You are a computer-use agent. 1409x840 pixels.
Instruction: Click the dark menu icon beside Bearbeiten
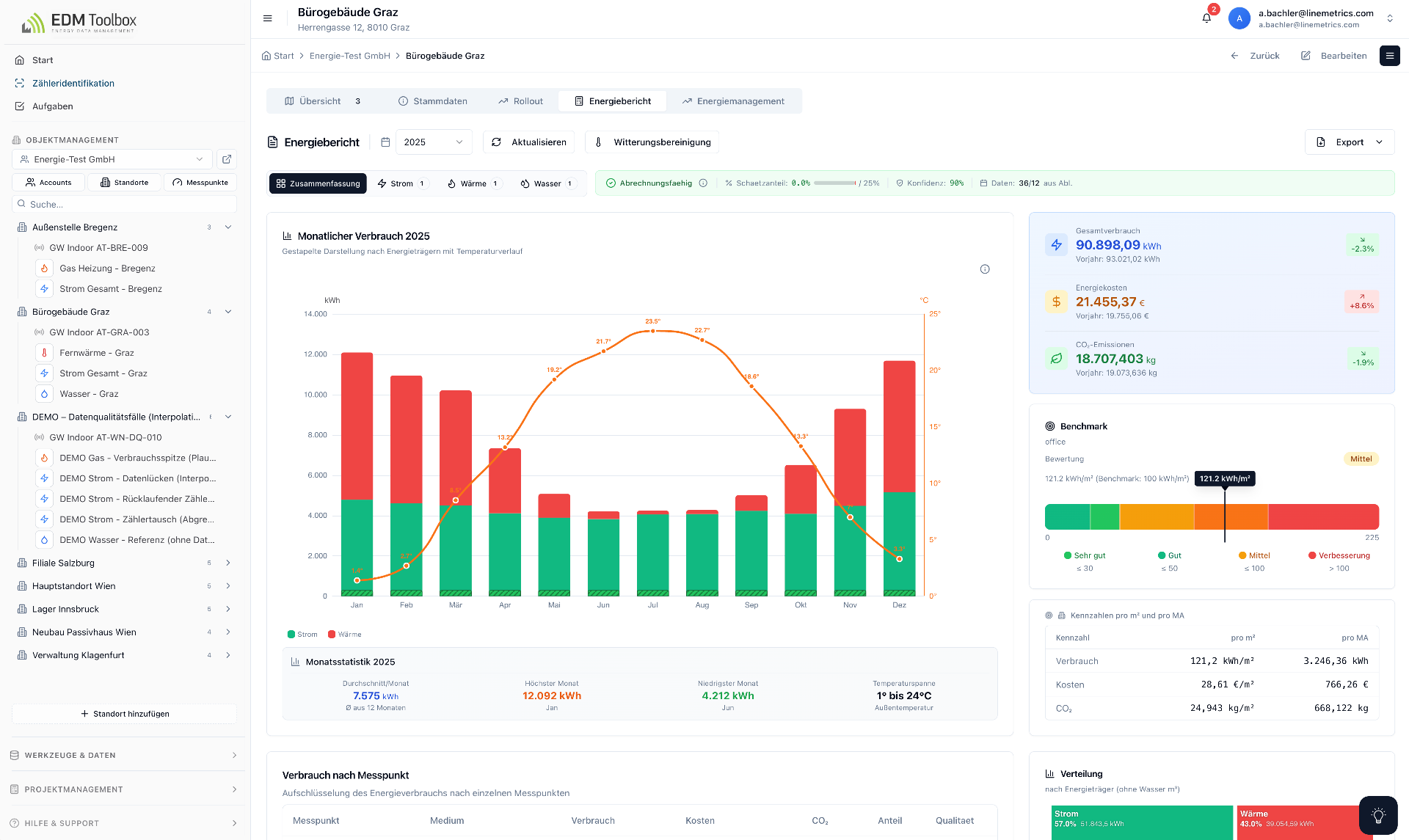pyautogui.click(x=1389, y=56)
